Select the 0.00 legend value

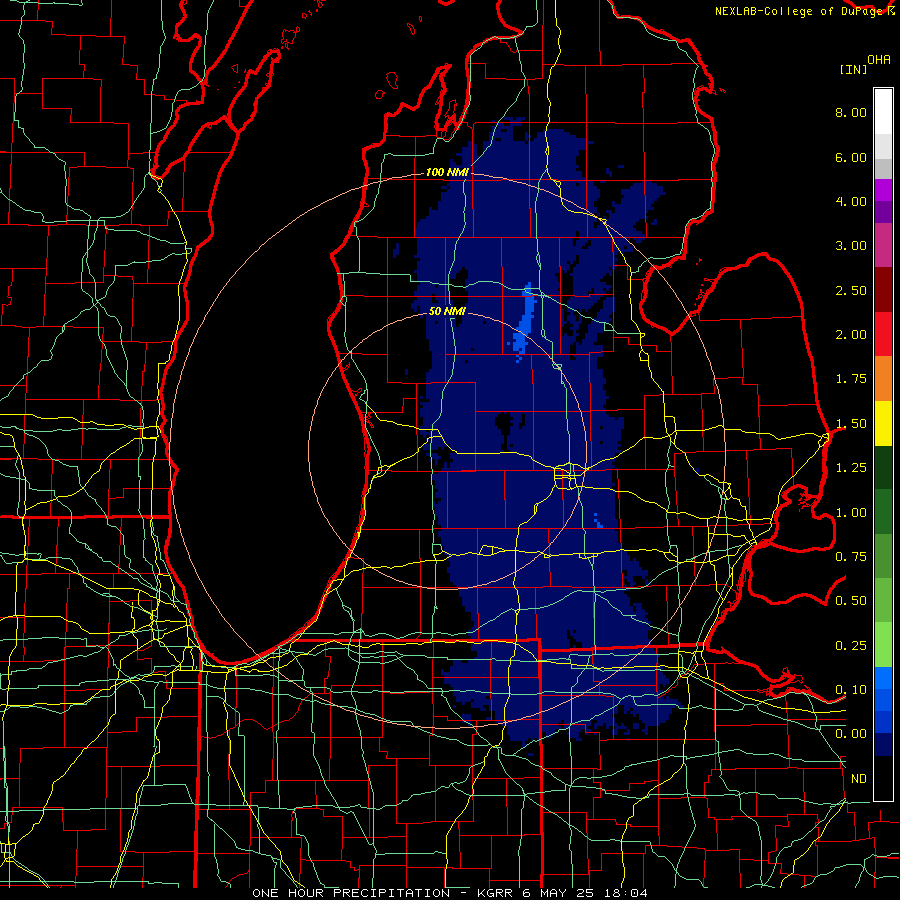851,734
